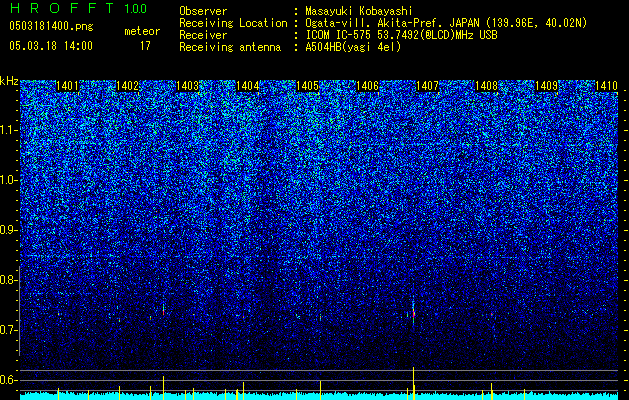Click the Observer field label
The image size is (629, 400).
(x=203, y=11)
